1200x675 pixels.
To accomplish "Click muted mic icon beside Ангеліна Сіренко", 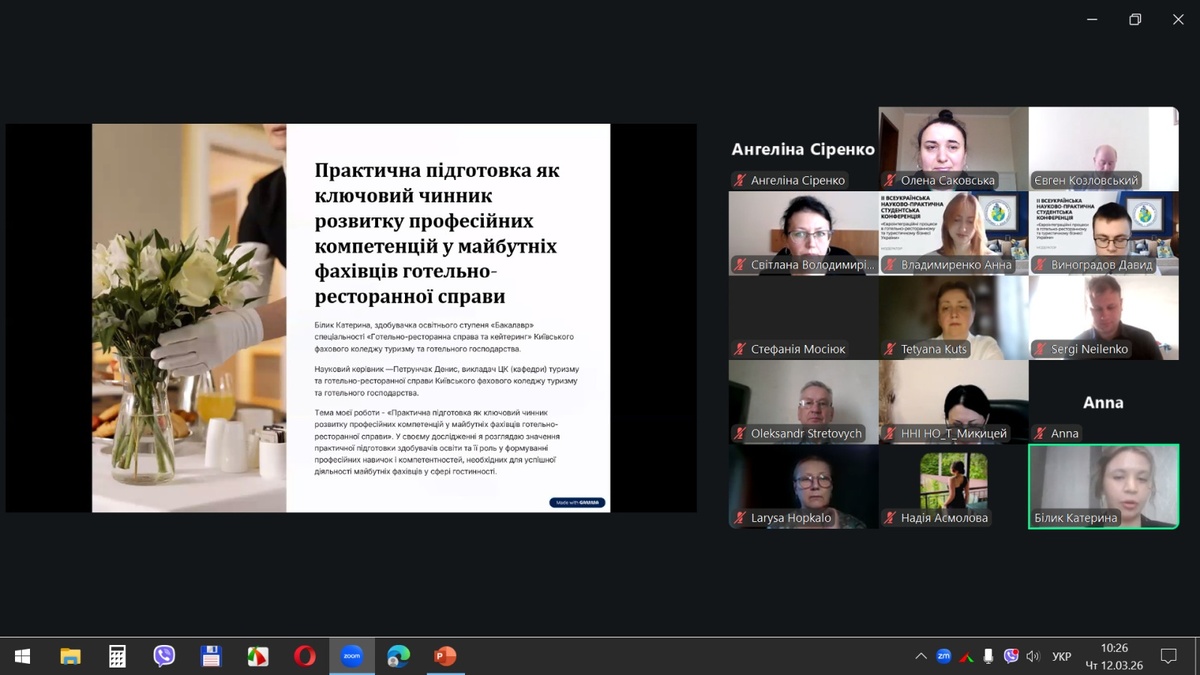I will (x=740, y=181).
